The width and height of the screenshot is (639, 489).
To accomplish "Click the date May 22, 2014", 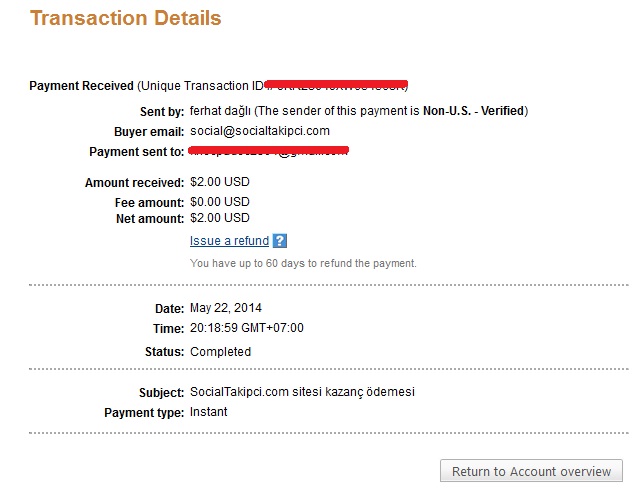I will click(x=225, y=308).
